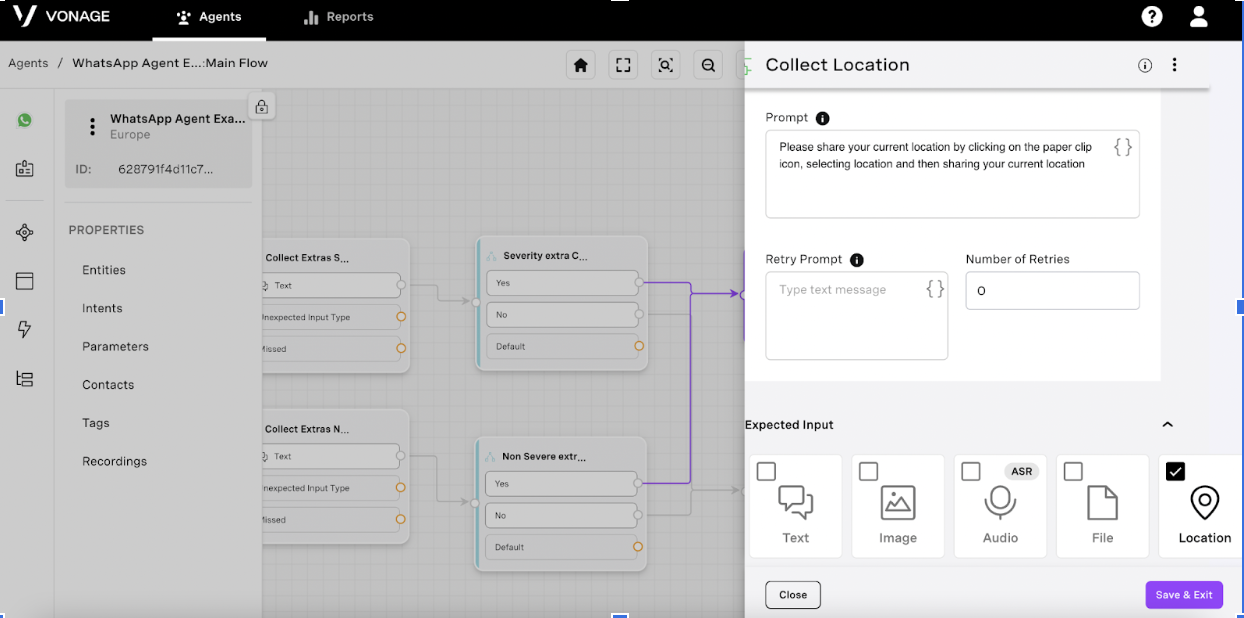The width and height of the screenshot is (1244, 618).
Task: Insert parameter via Retry Prompt braces icon
Action: click(935, 289)
